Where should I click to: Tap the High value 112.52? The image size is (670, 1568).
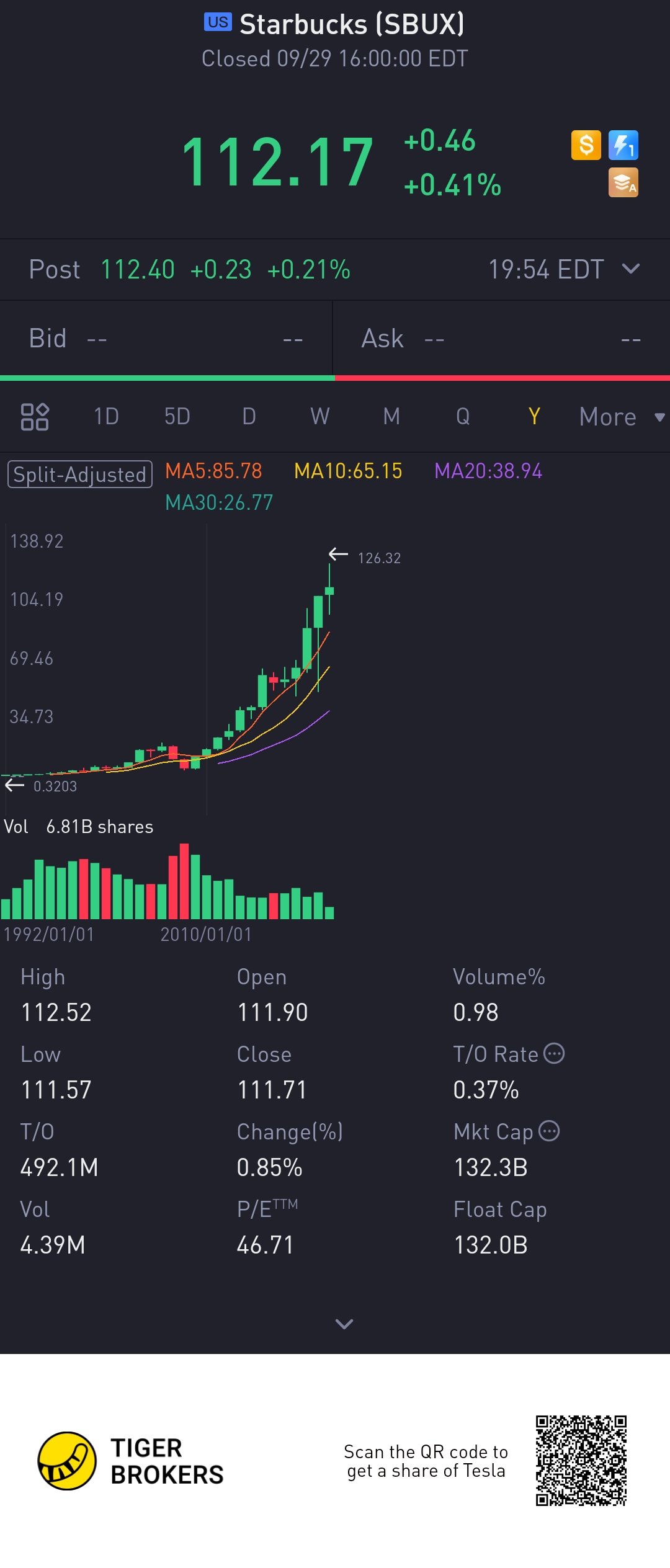56,1012
